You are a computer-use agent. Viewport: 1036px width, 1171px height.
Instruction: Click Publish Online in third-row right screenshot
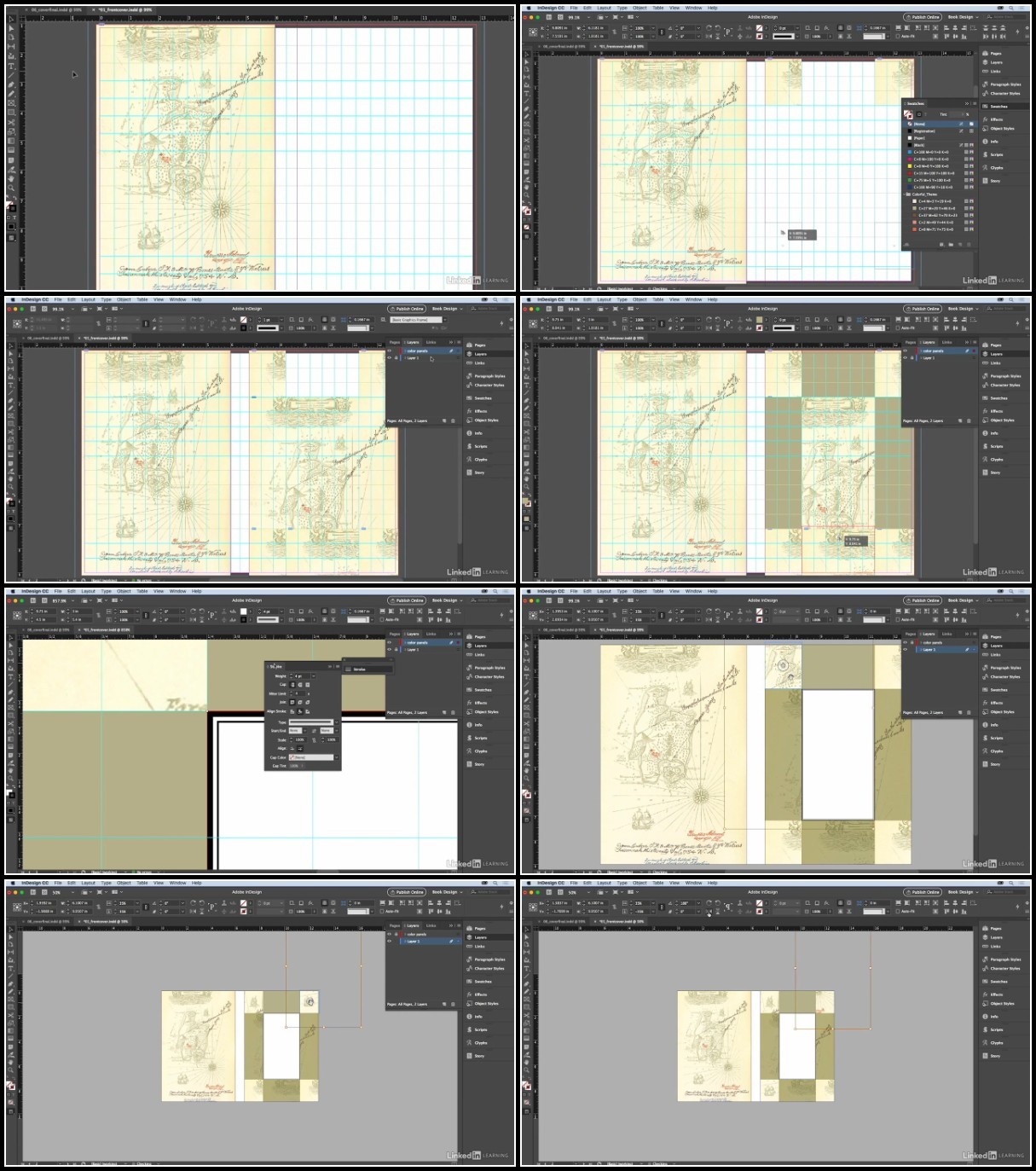pos(923,600)
